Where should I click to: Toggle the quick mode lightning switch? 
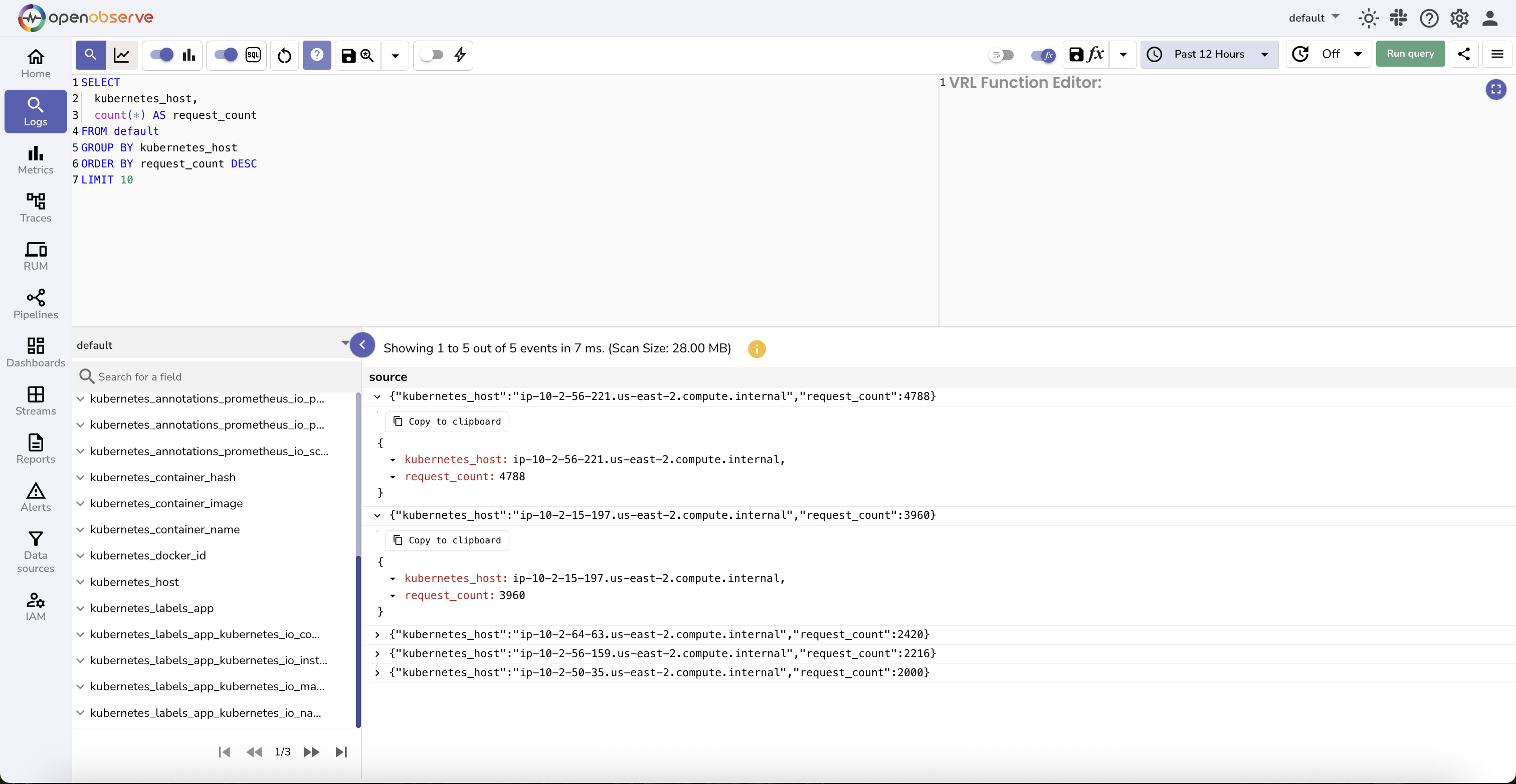click(x=432, y=55)
